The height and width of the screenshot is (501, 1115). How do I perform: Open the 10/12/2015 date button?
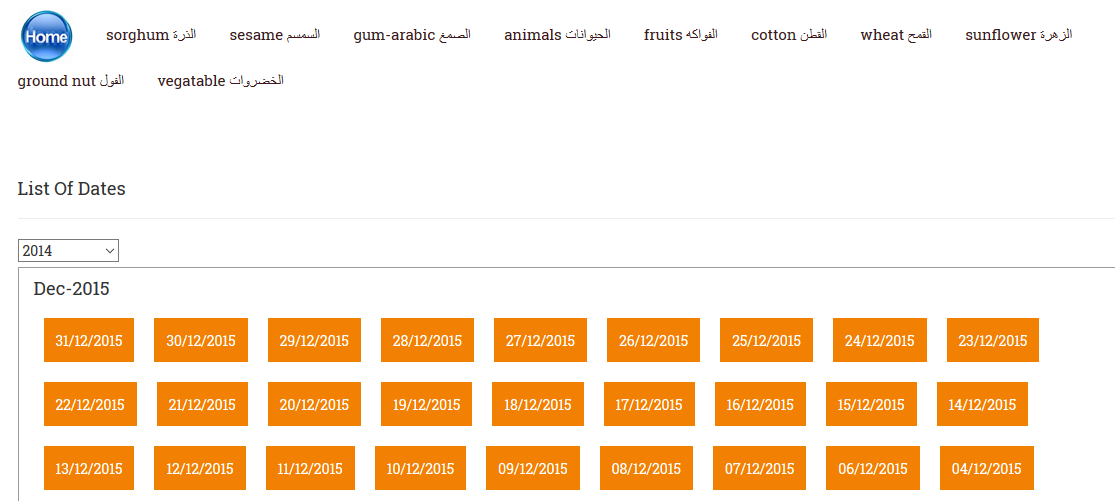(x=420, y=468)
